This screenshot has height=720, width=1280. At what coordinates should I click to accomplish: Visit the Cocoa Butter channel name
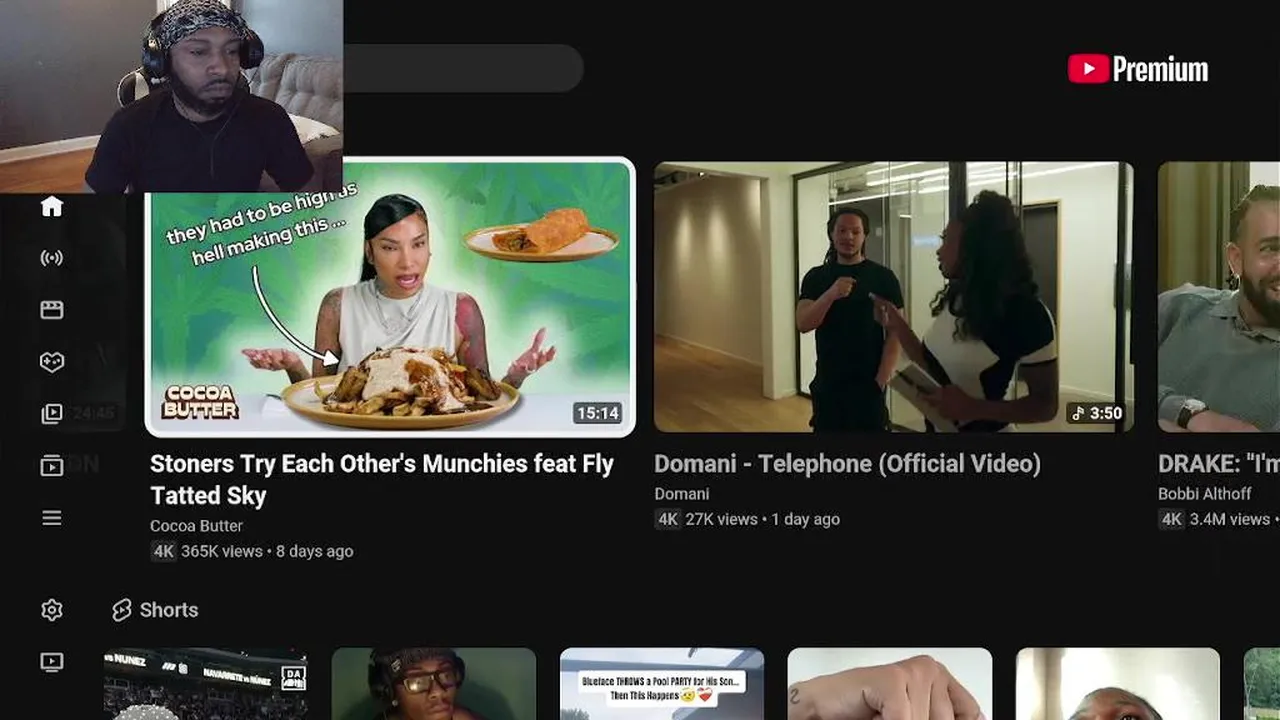click(x=196, y=525)
